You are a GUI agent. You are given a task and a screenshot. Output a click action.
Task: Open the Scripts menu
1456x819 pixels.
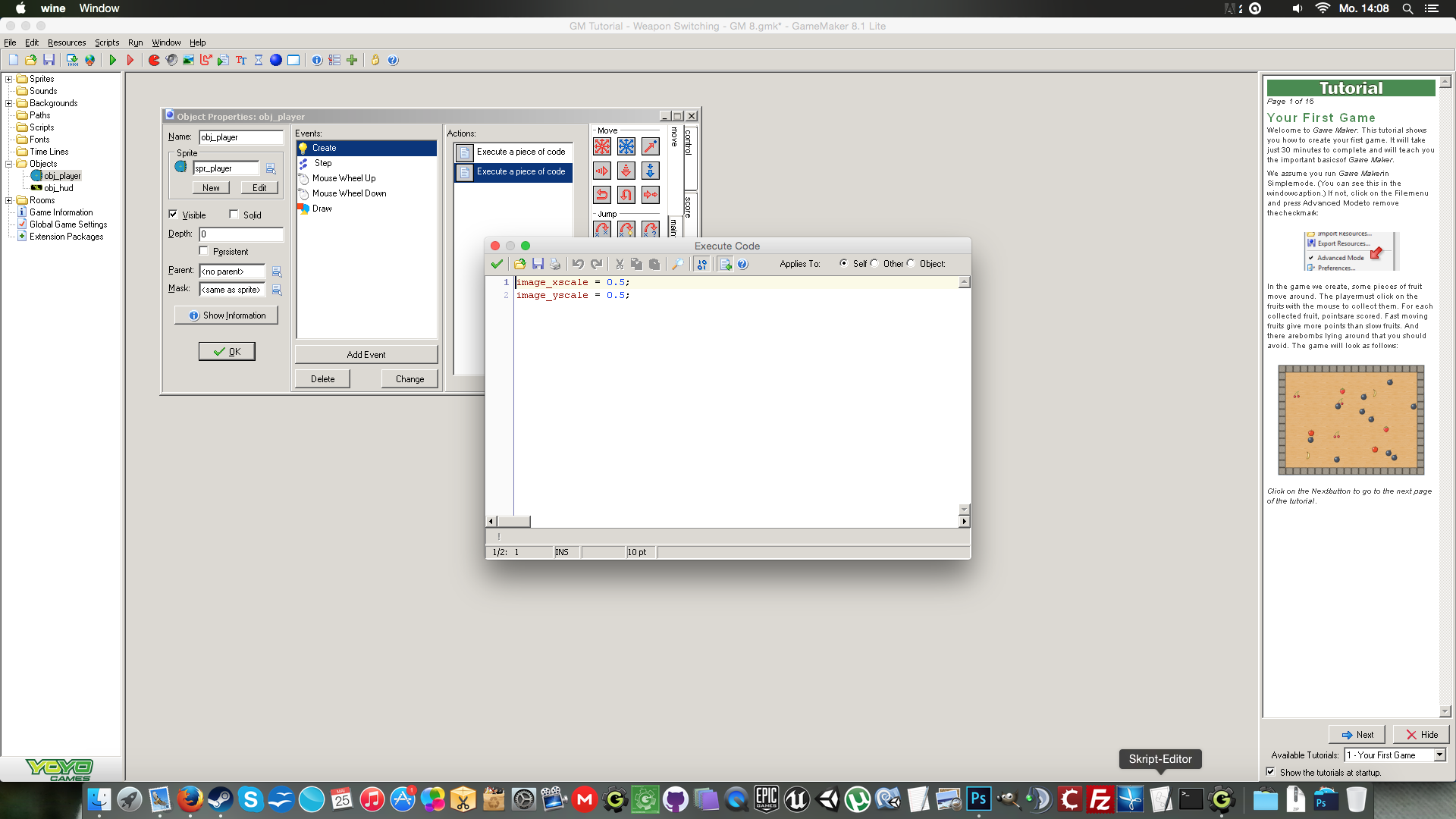107,42
